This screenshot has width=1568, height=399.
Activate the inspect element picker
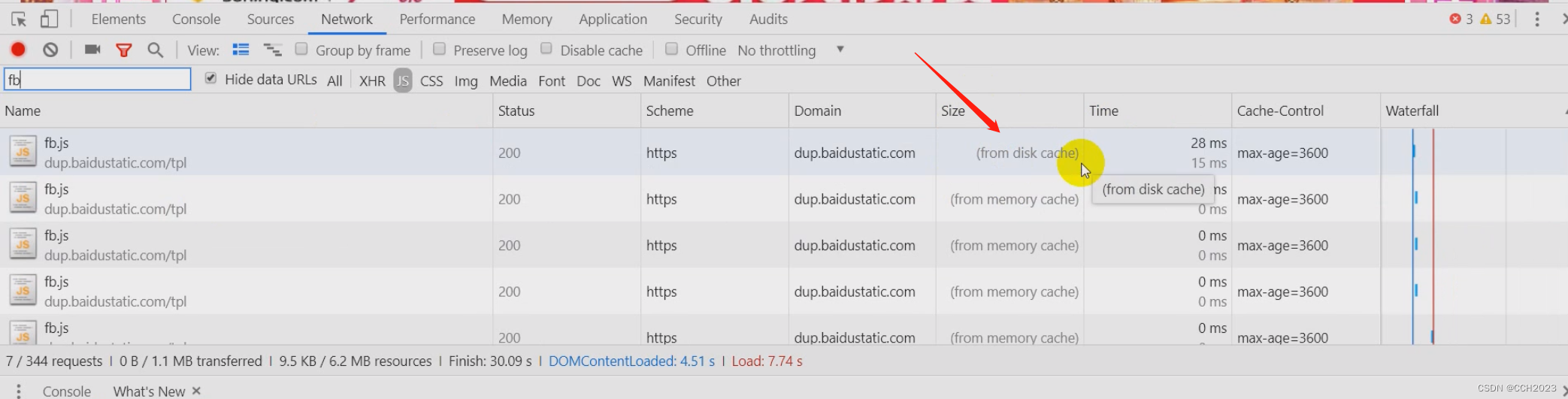click(19, 20)
